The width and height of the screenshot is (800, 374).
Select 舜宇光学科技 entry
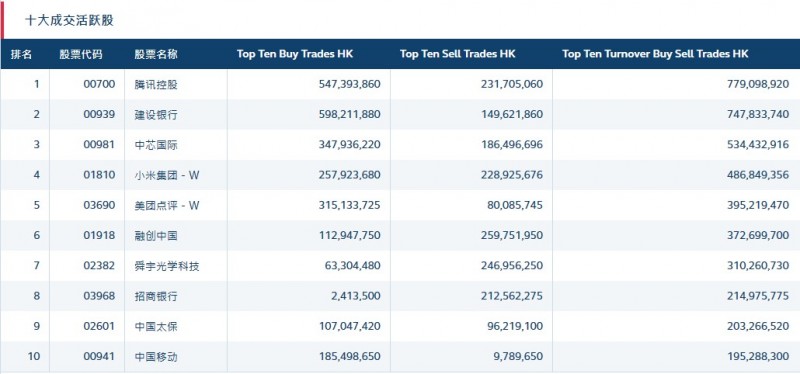pos(167,266)
